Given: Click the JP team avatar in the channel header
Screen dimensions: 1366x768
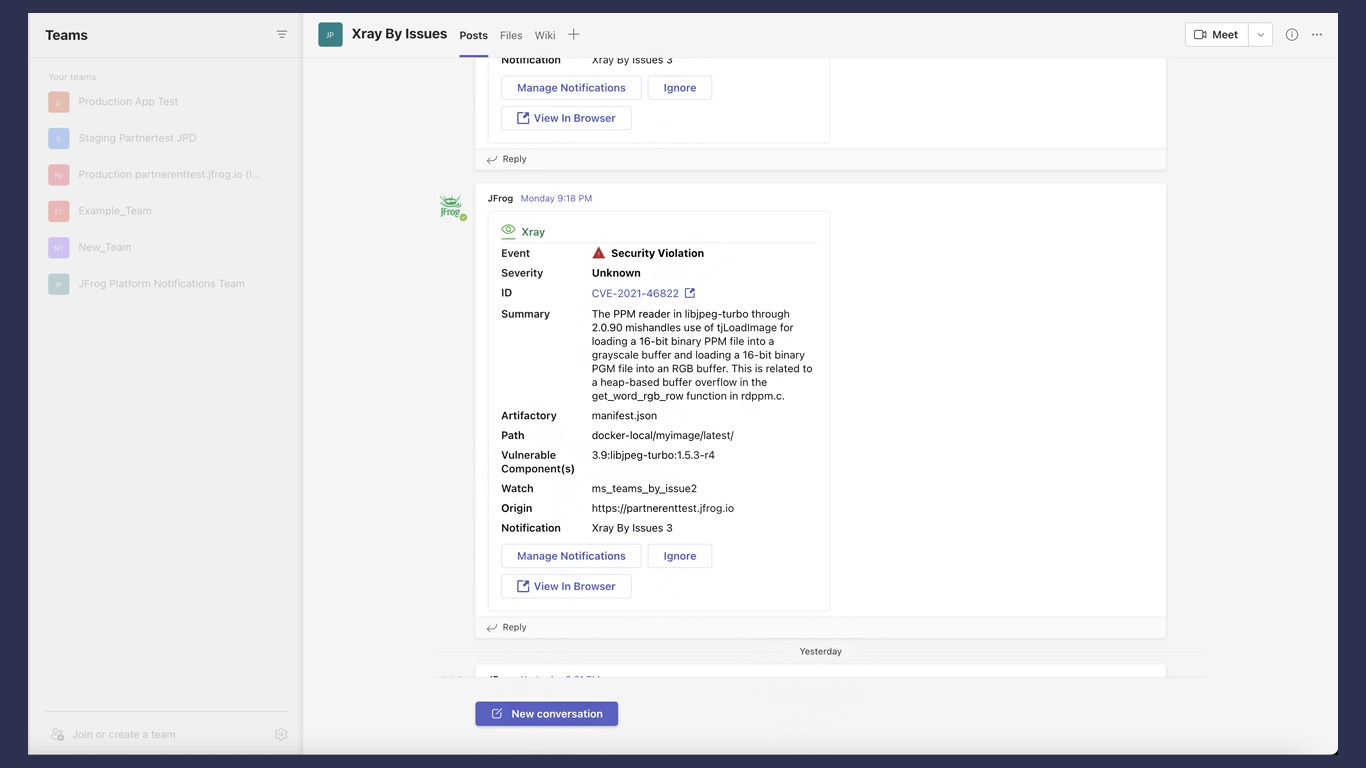Looking at the screenshot, I should [x=330, y=35].
